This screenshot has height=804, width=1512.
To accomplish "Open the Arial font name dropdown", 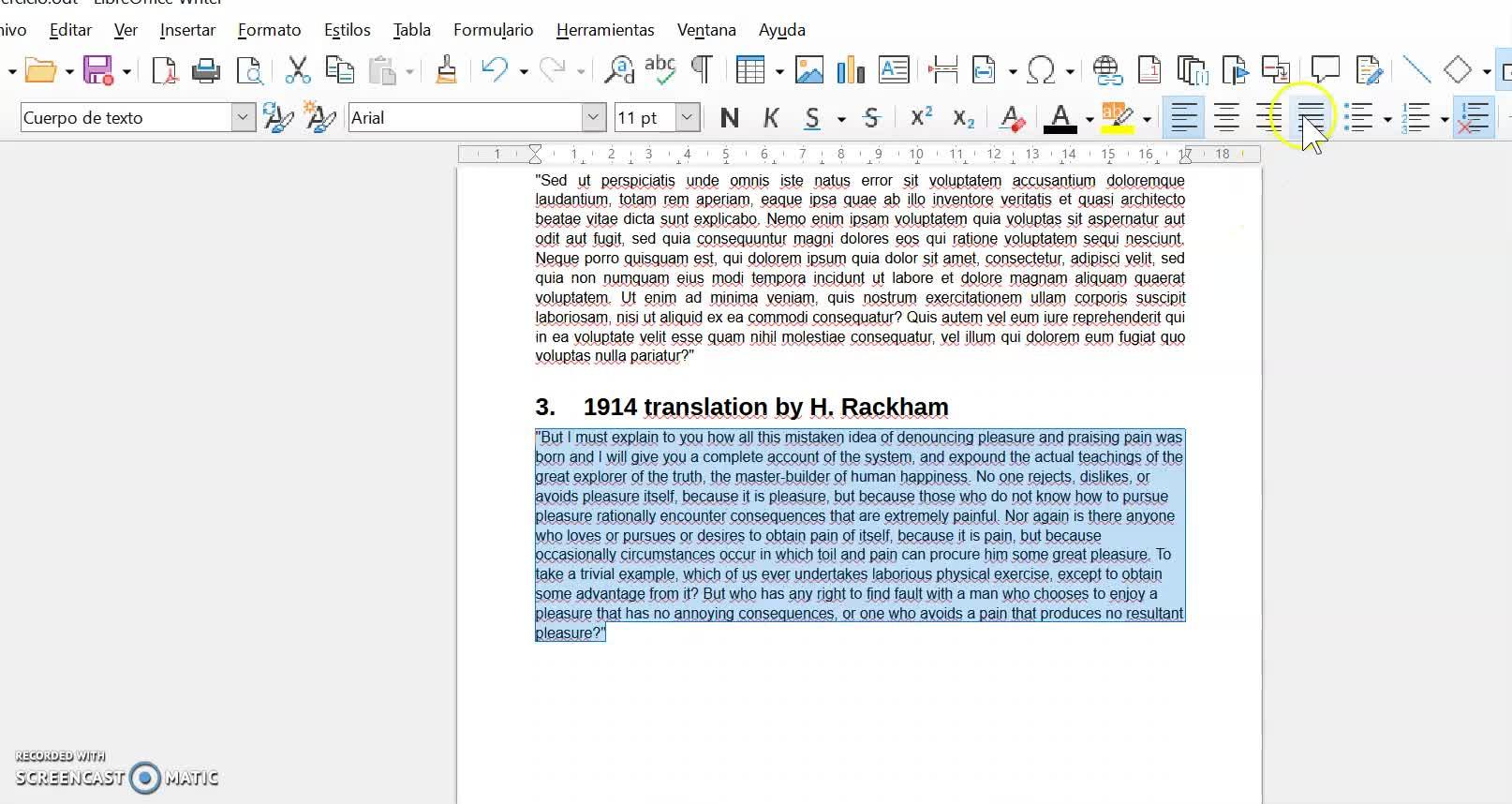I will (x=593, y=118).
